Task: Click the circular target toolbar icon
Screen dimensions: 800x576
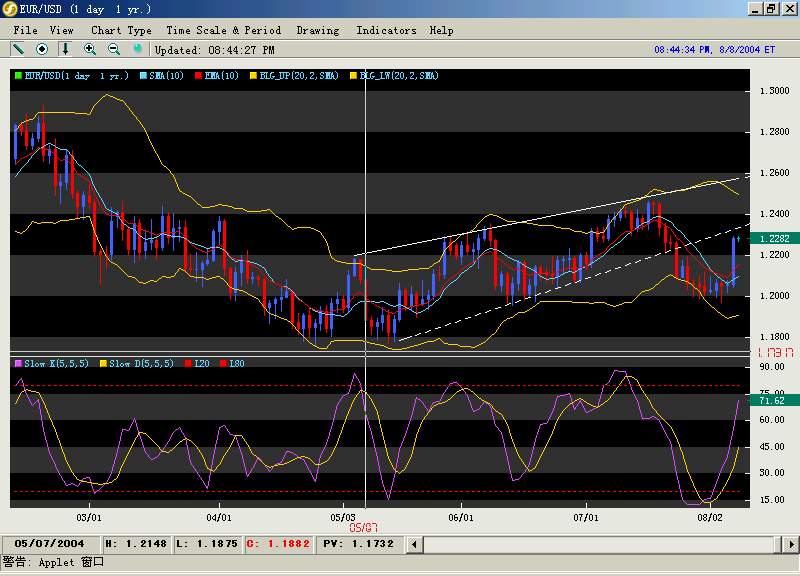Action: pyautogui.click(x=42, y=49)
